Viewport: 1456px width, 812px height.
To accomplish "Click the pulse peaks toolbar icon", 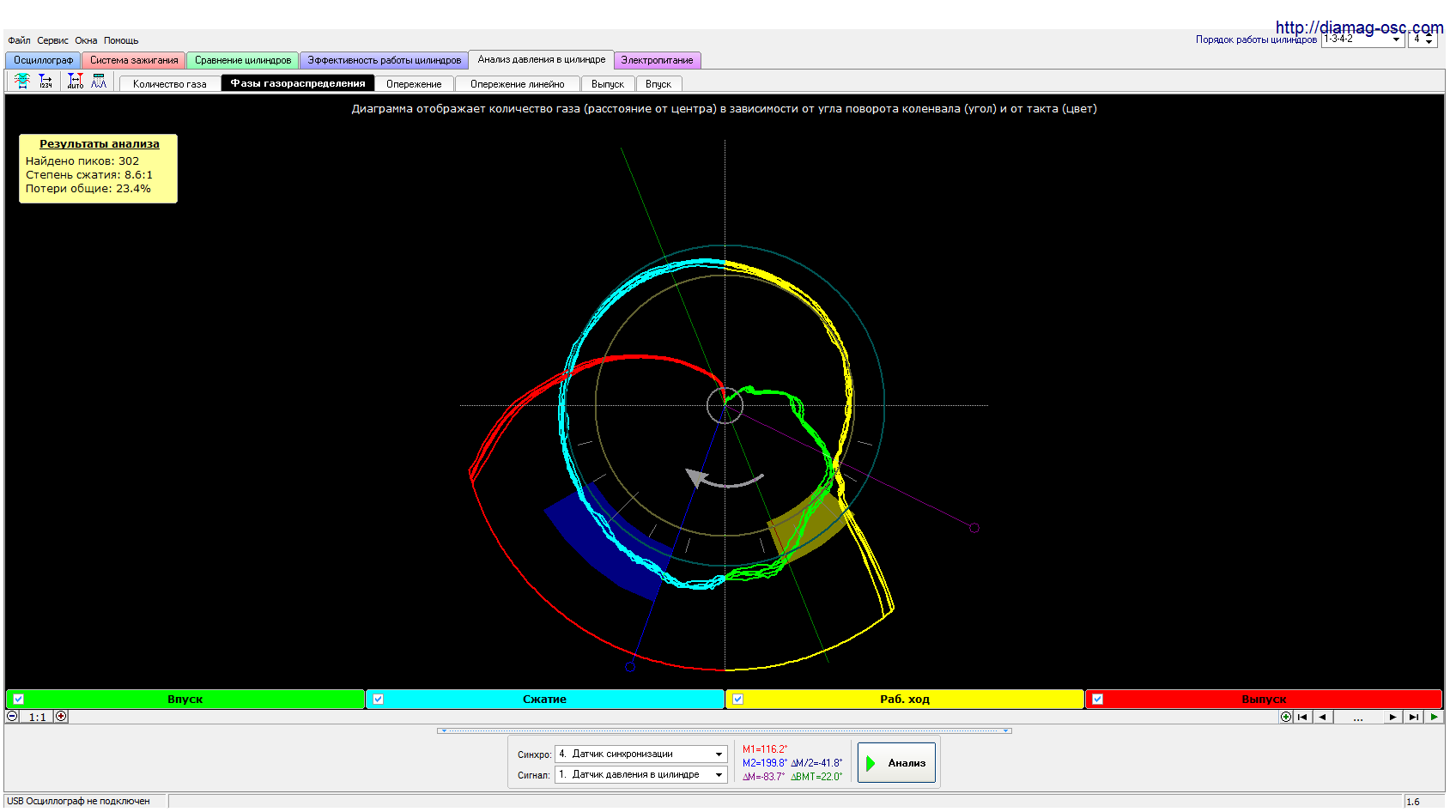I will tap(99, 81).
